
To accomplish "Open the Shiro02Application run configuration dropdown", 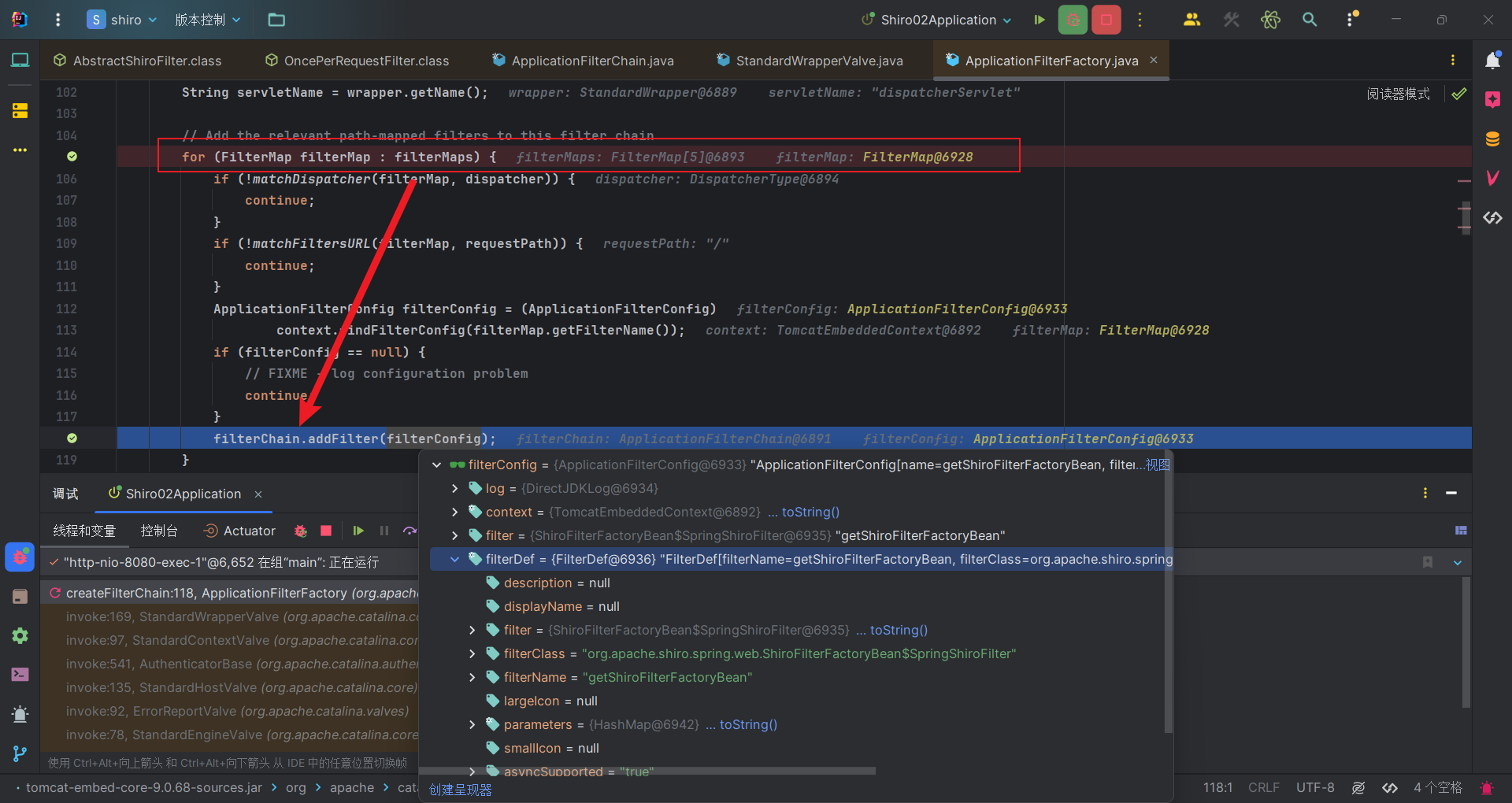I will 936,20.
